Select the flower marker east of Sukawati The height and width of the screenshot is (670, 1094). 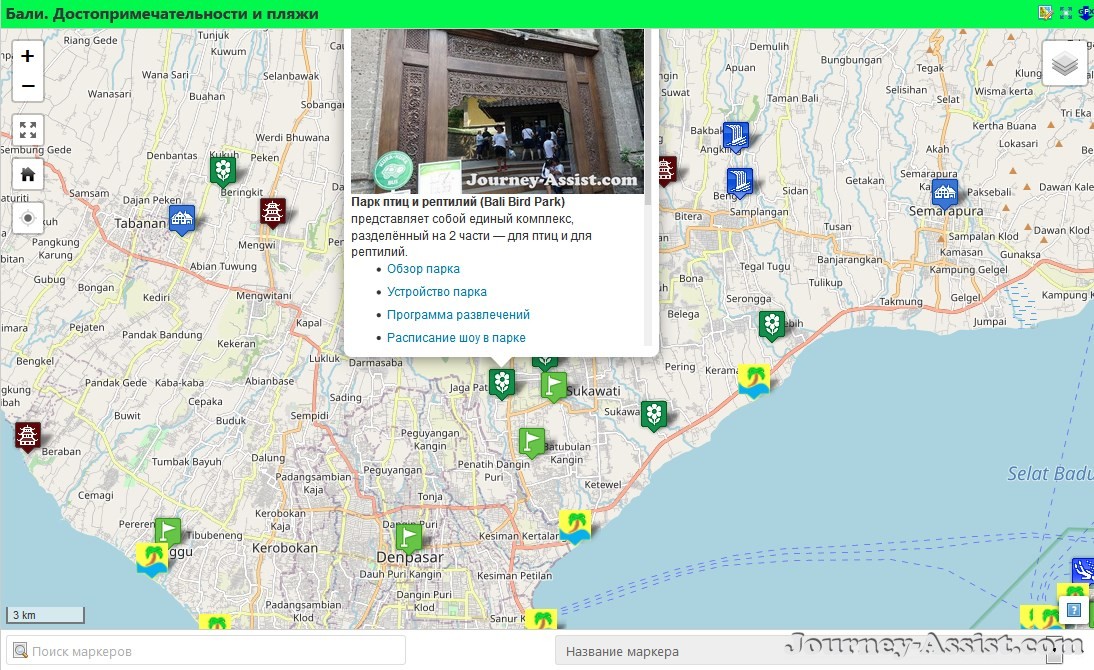coord(654,416)
